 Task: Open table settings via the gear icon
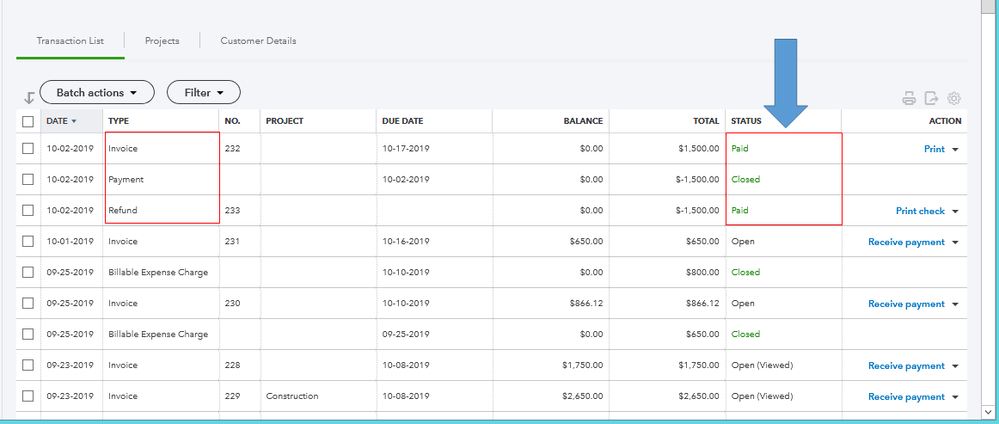coord(955,98)
